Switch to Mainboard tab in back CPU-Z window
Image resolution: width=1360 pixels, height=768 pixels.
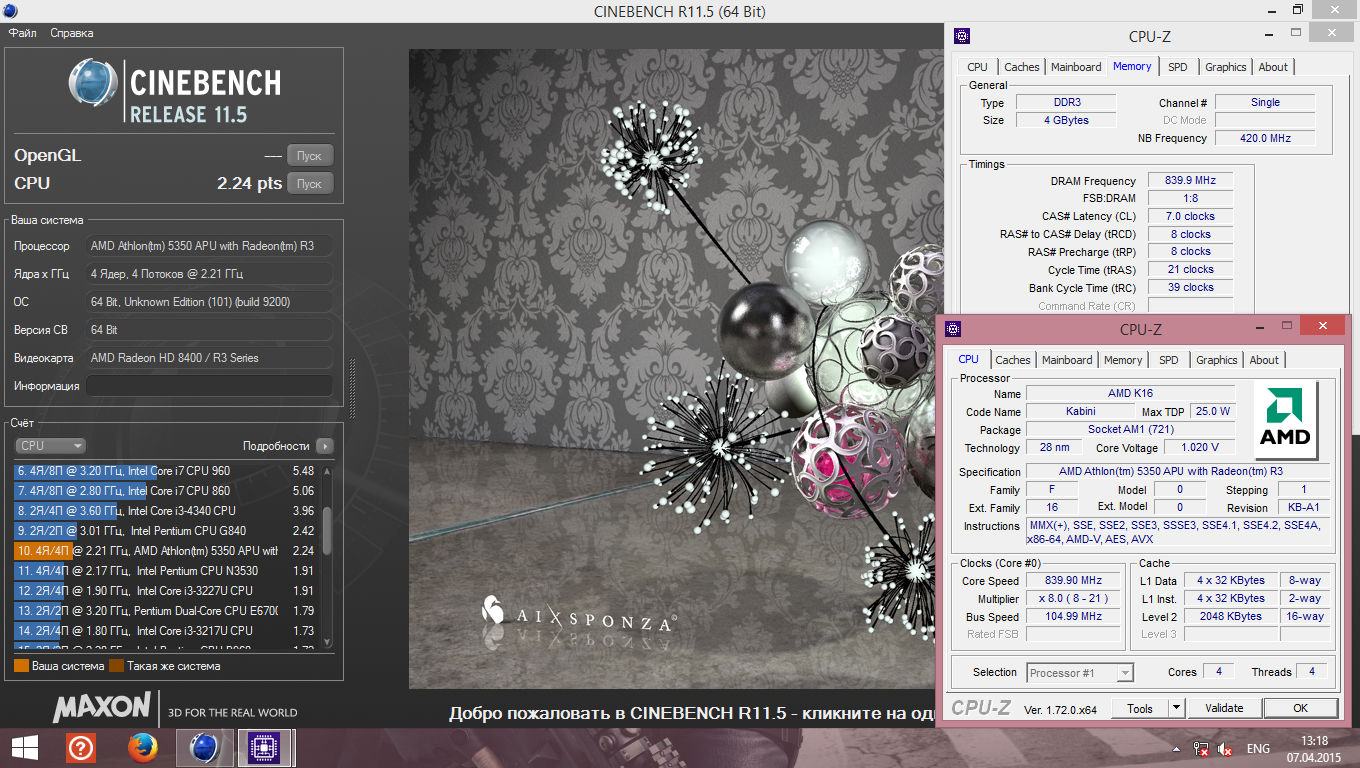1076,67
